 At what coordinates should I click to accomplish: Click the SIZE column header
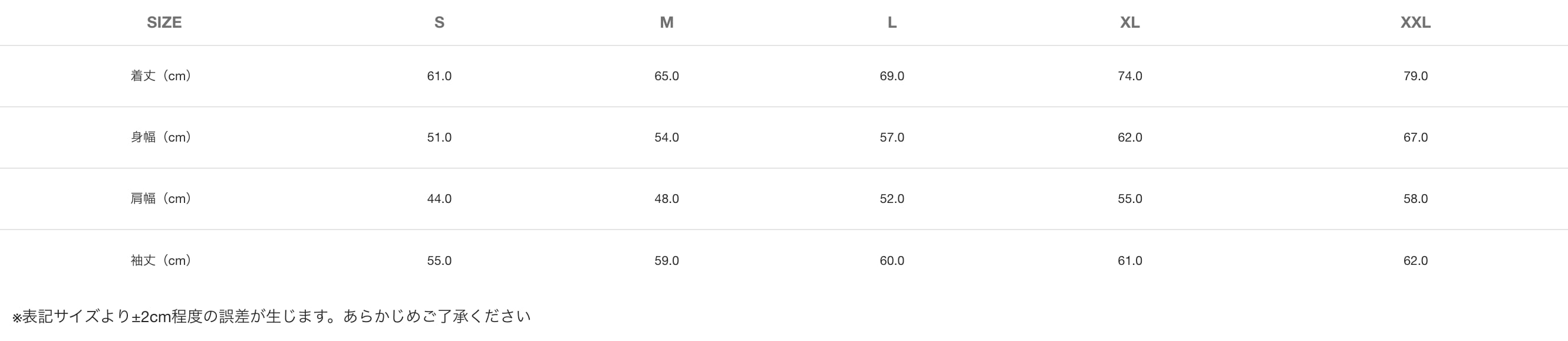164,22
